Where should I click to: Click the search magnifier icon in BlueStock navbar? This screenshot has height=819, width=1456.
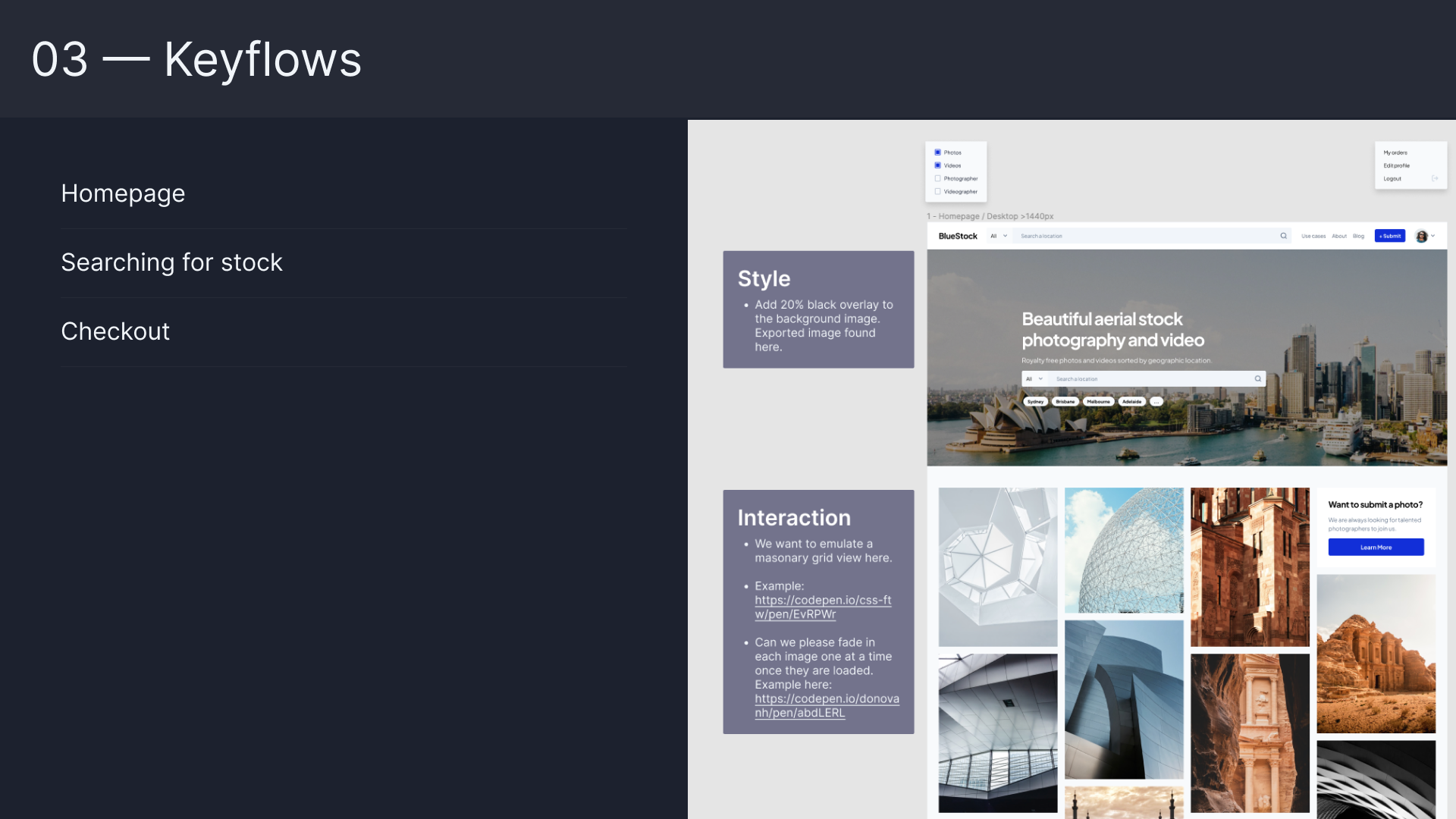coord(1284,236)
